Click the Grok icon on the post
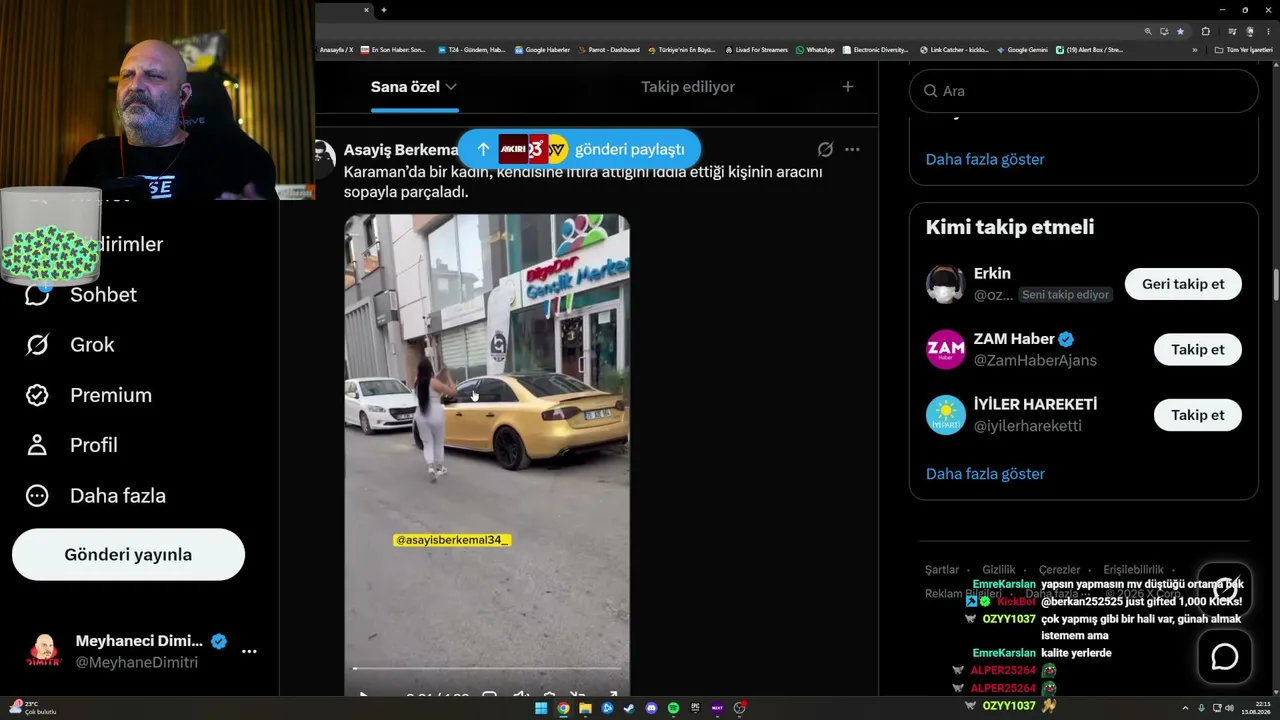The height and width of the screenshot is (720, 1280). [x=825, y=149]
